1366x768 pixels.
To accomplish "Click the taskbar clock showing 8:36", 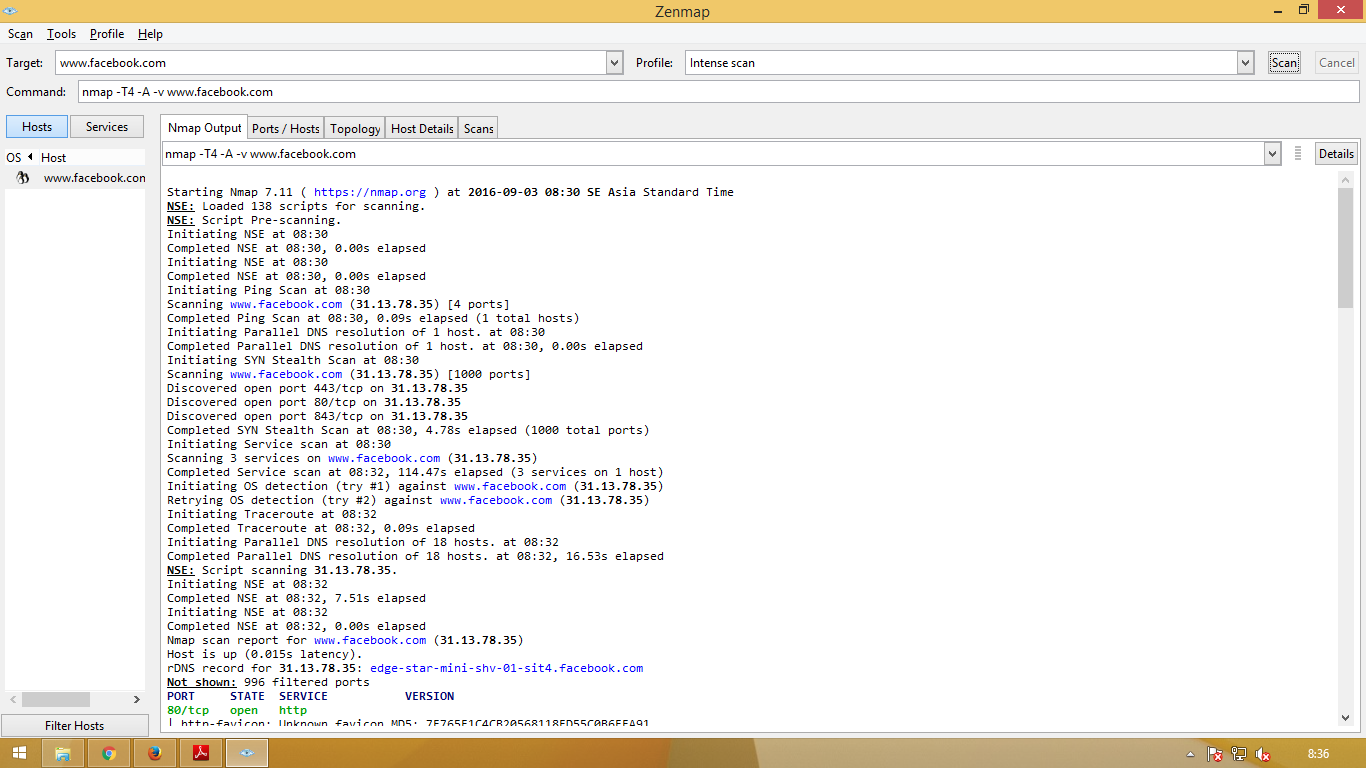I will click(x=1319, y=754).
